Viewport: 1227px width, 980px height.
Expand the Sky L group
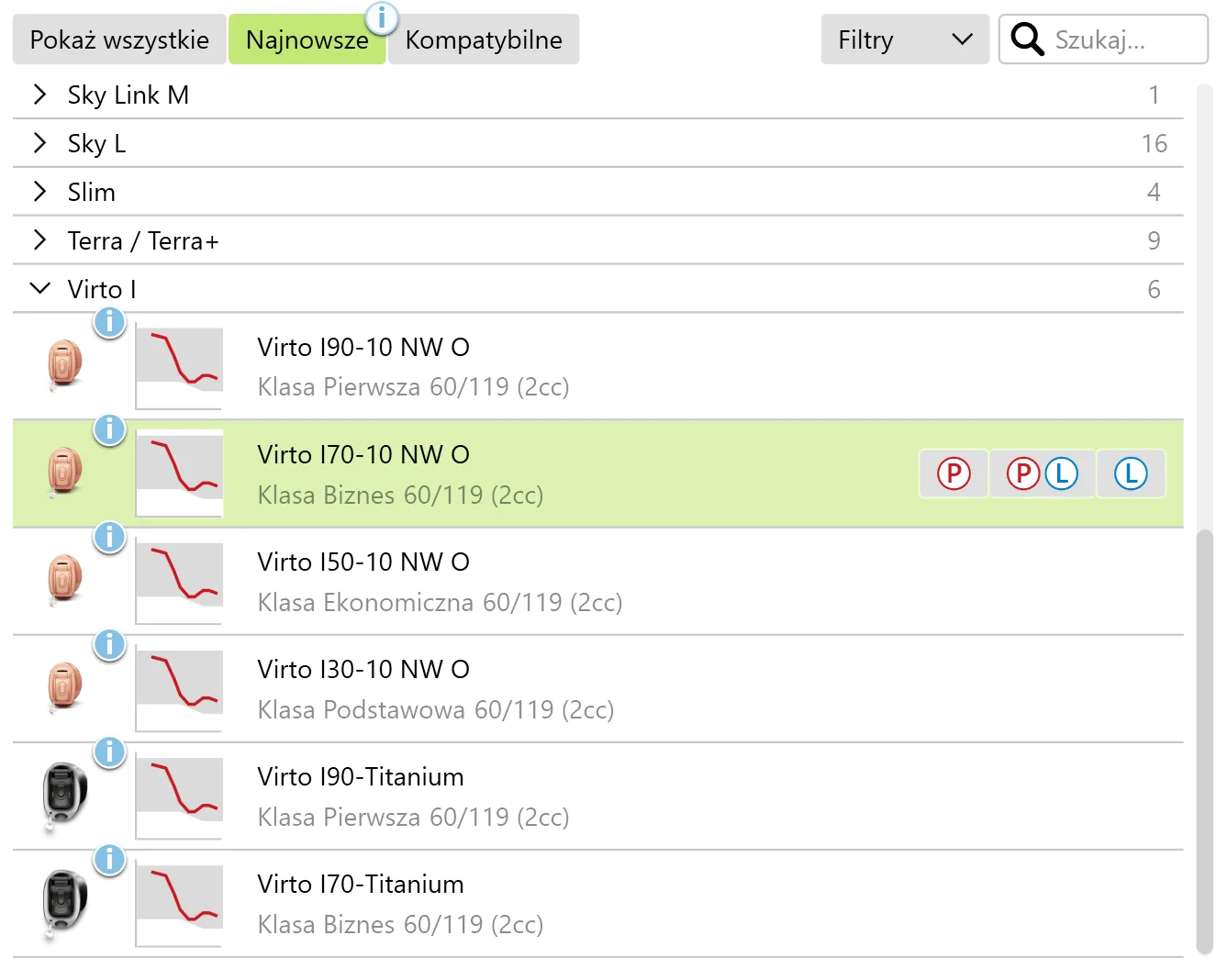coord(39,143)
